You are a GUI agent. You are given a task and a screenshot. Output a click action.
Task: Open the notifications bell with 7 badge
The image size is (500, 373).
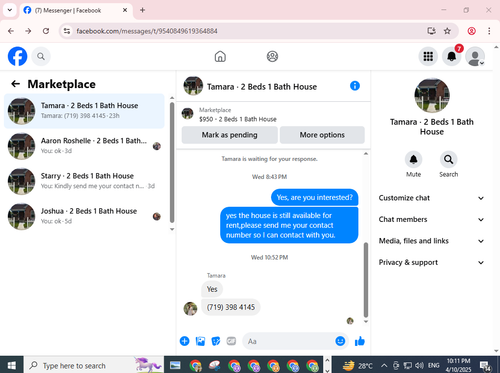(x=452, y=56)
